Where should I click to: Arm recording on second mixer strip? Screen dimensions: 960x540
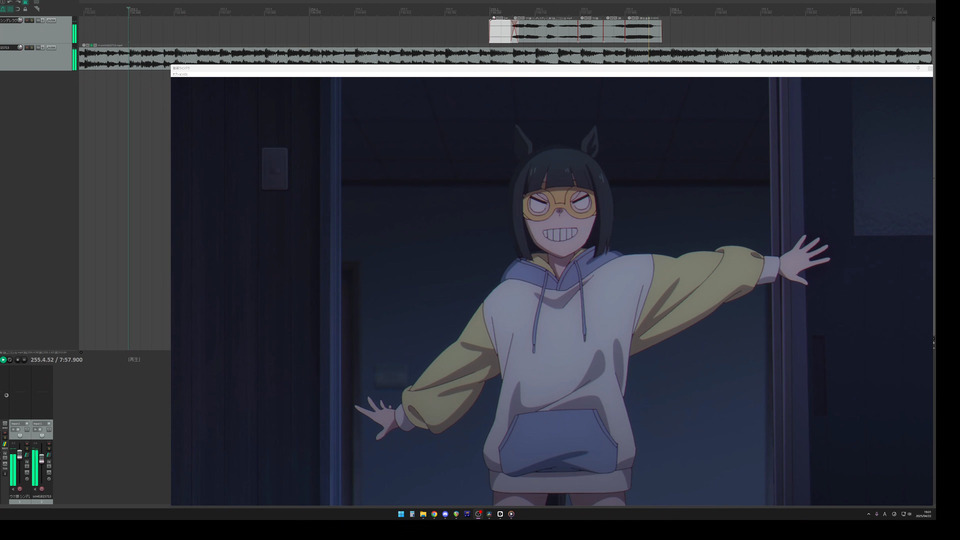[42, 489]
